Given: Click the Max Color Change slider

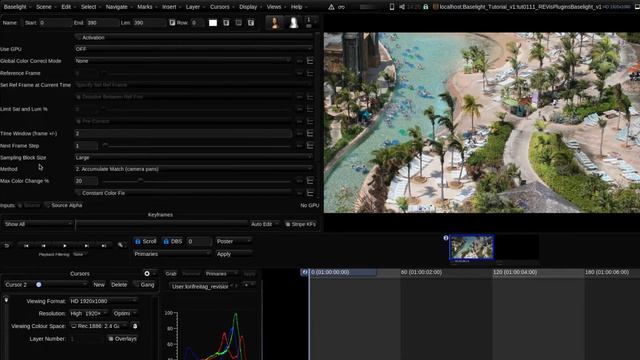Looking at the screenshot, I should coord(196,181).
